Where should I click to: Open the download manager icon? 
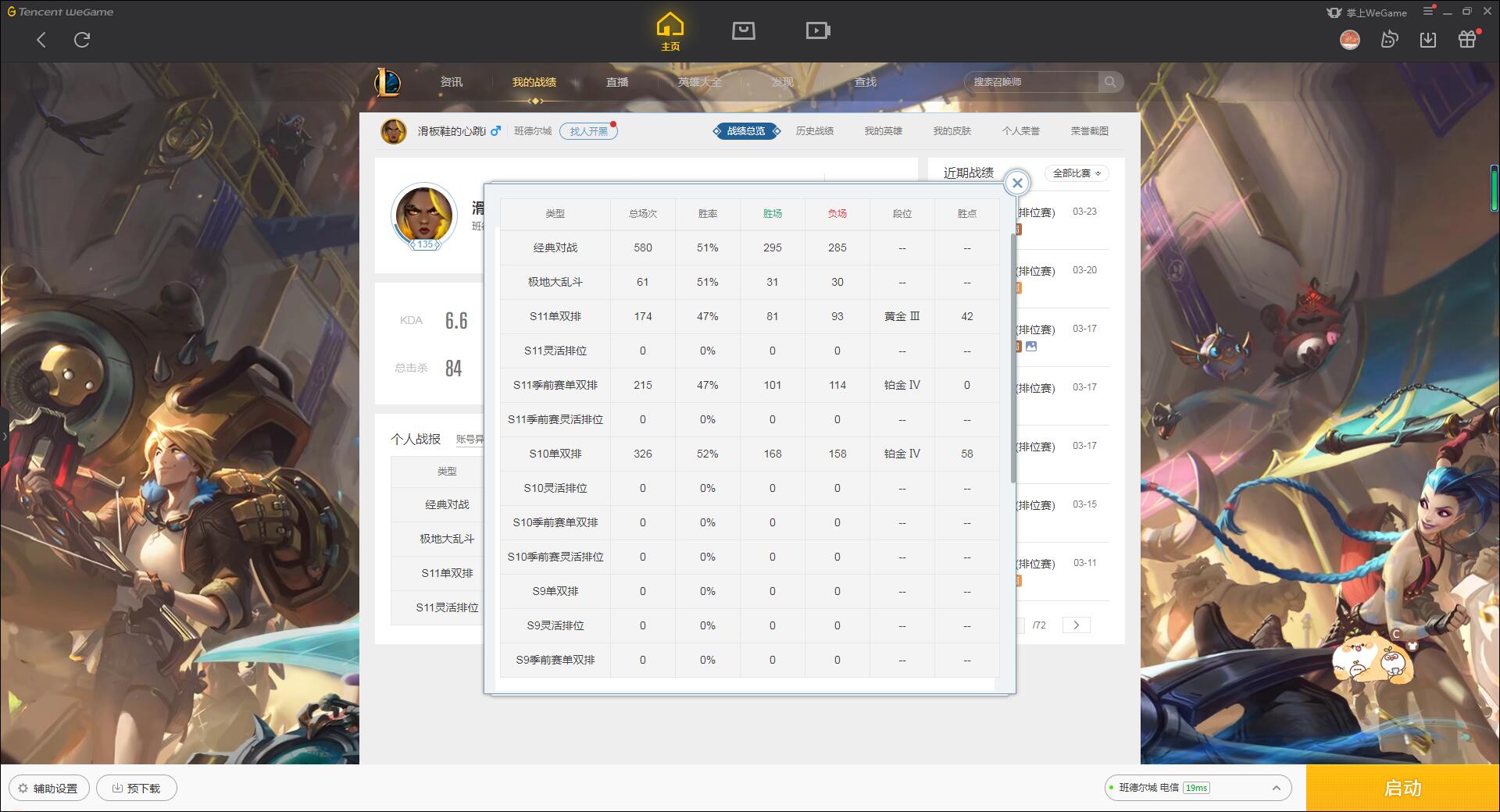(1428, 40)
